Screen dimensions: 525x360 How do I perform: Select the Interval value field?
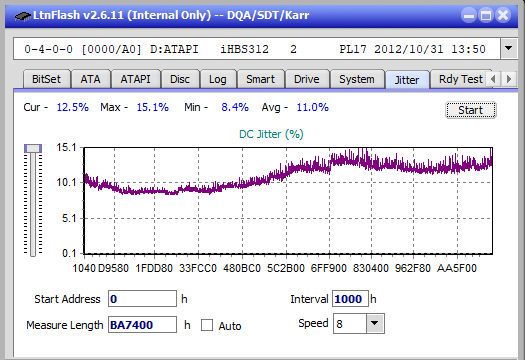point(350,299)
